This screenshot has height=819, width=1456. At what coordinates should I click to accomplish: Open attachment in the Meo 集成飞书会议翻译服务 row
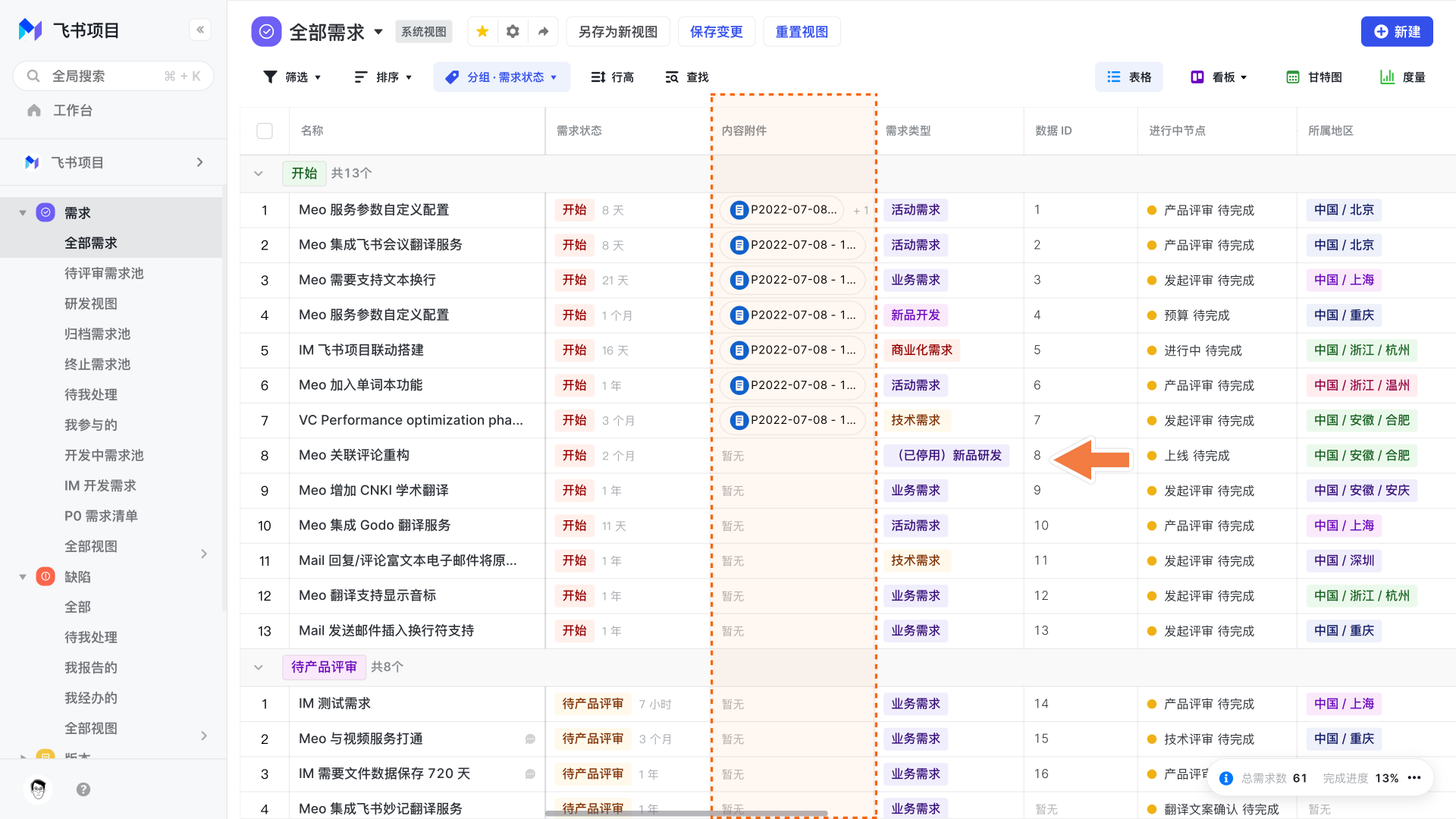click(792, 245)
